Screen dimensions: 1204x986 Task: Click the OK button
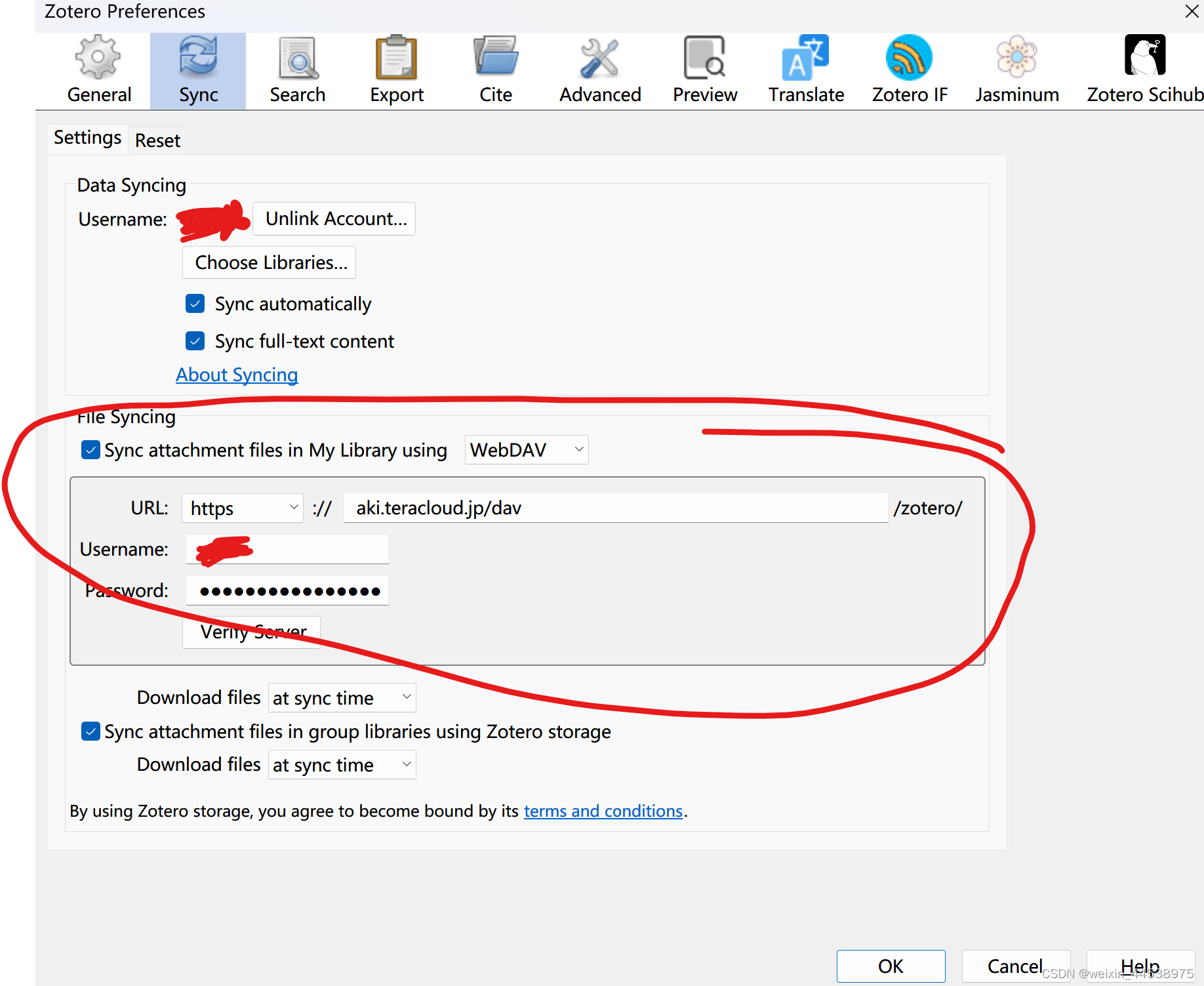pos(891,966)
